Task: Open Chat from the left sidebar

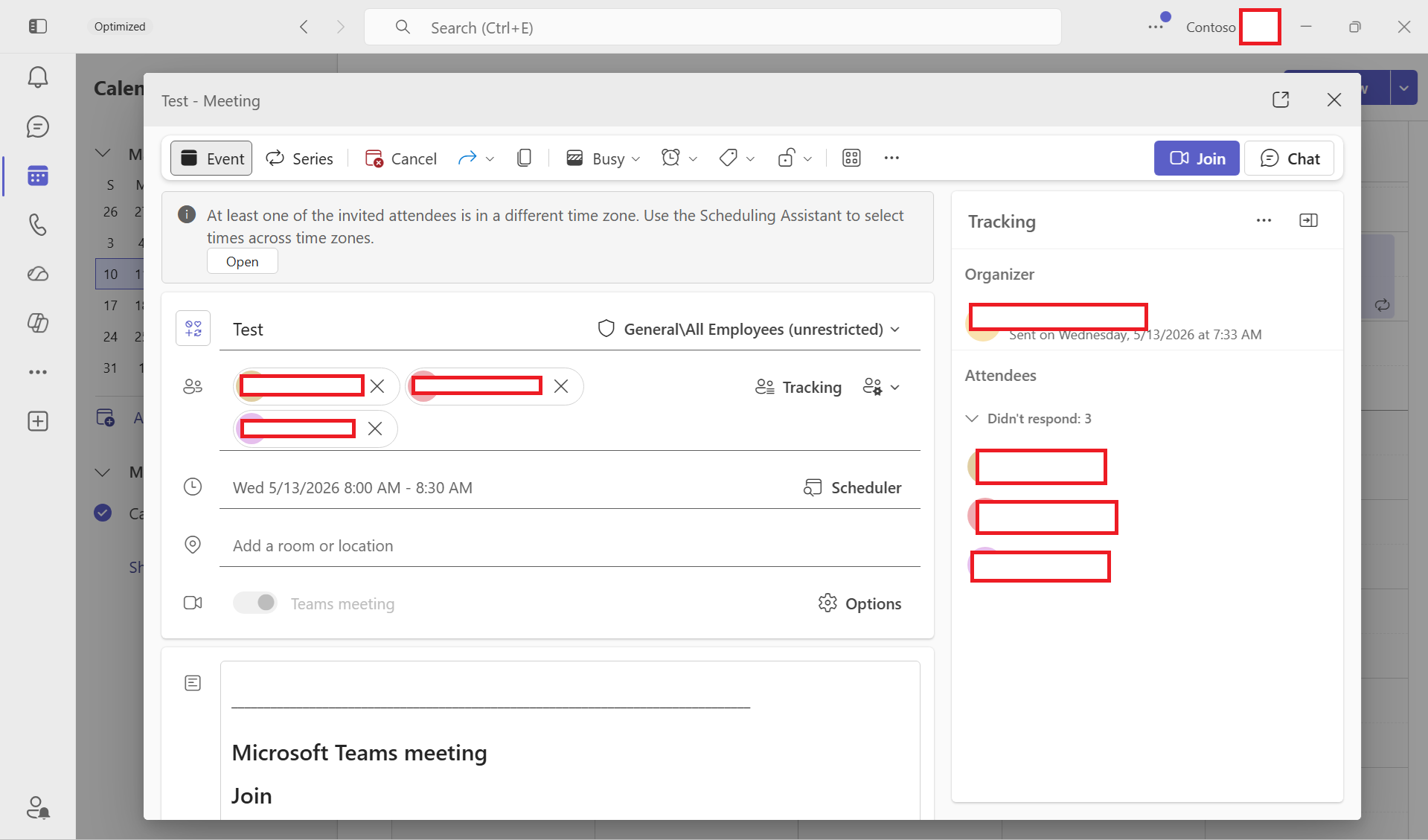Action: (x=38, y=126)
